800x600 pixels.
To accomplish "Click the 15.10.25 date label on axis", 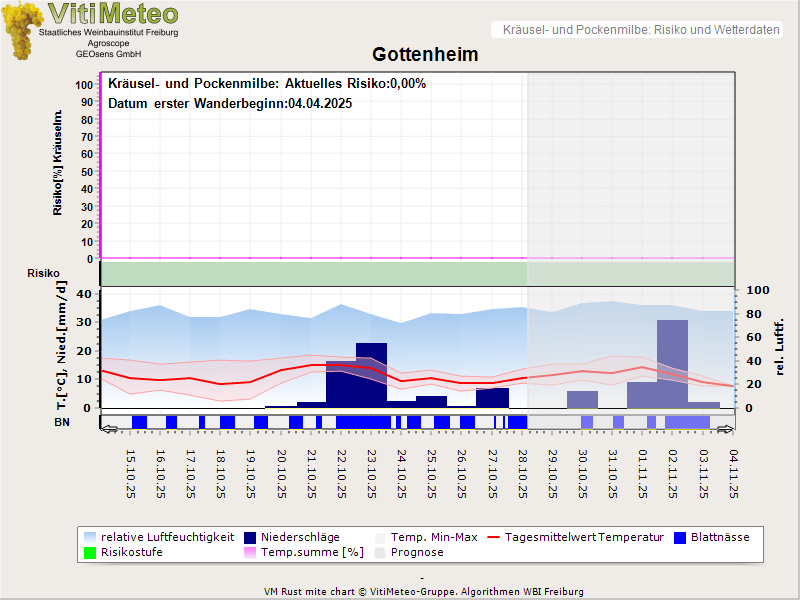I will point(131,476).
